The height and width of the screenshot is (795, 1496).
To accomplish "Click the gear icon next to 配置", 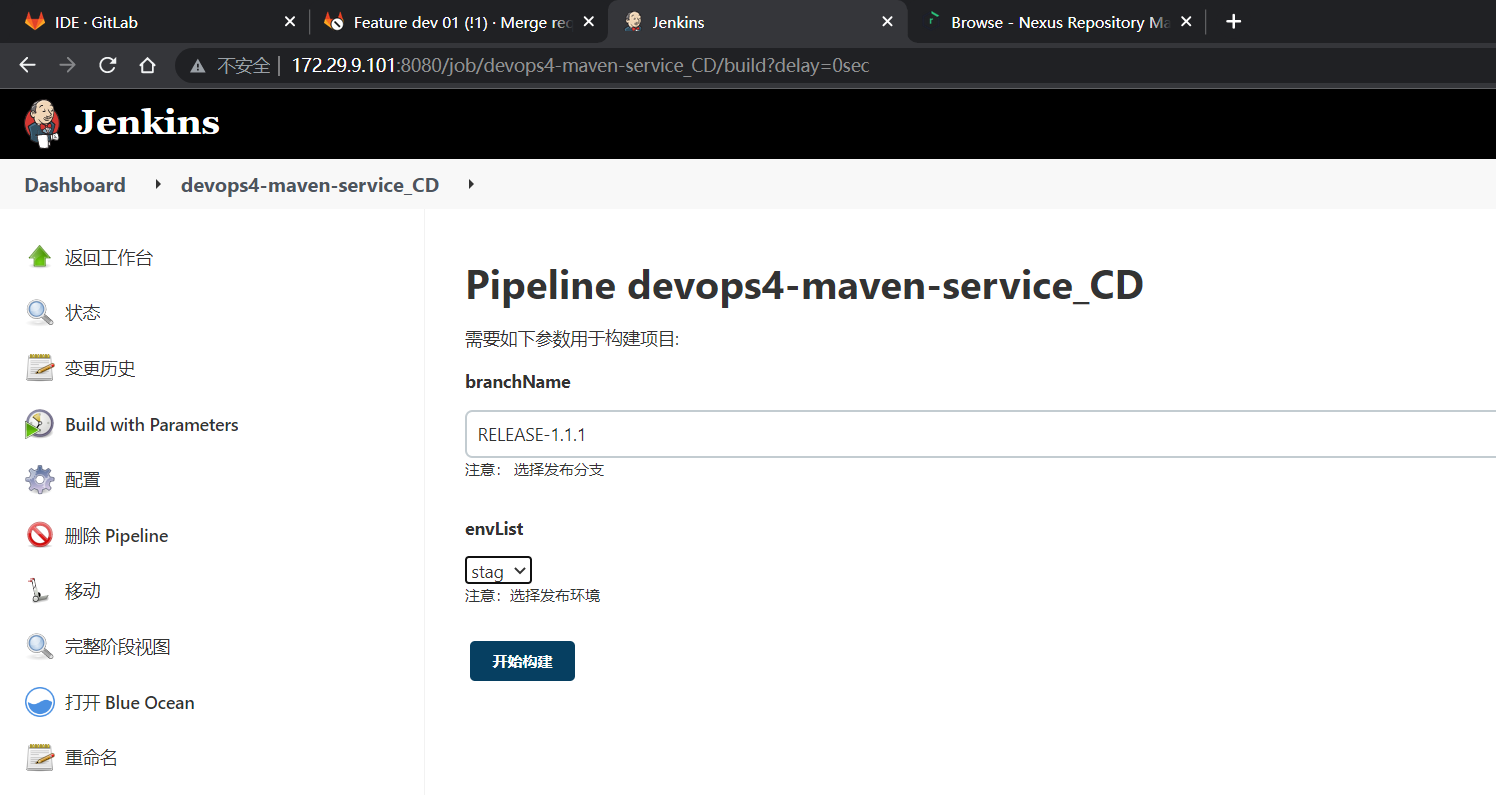I will point(40,480).
